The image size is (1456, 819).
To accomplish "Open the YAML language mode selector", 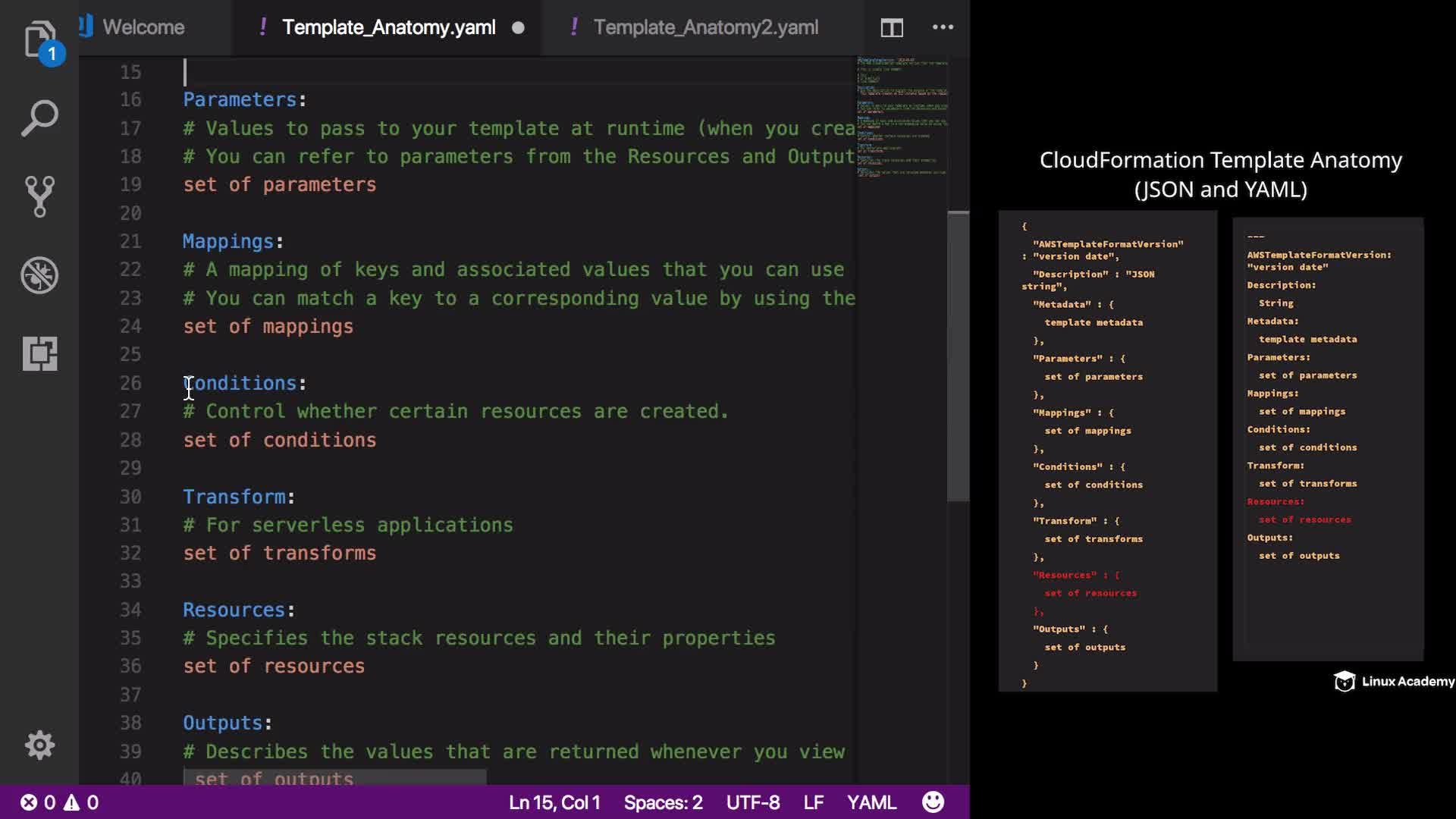I will coord(871,802).
